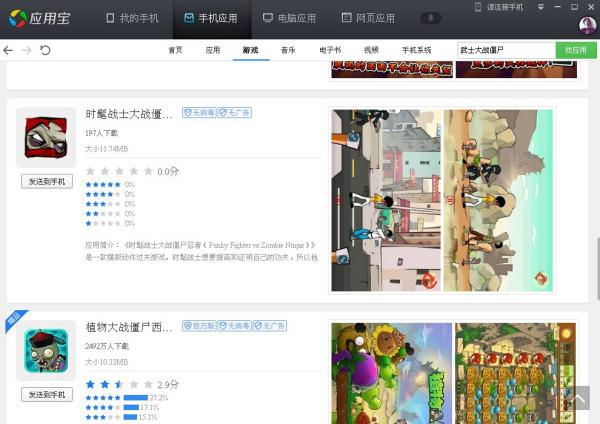
Task: Open the 电脑应用 tab
Action: click(x=289, y=18)
